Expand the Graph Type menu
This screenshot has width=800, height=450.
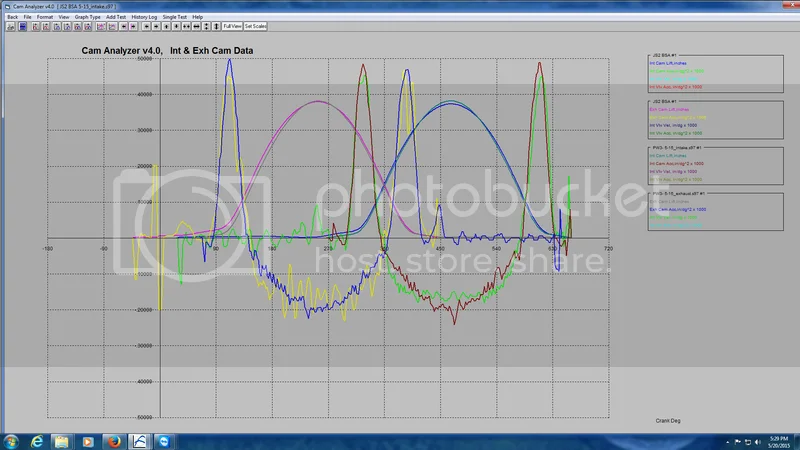[87, 17]
